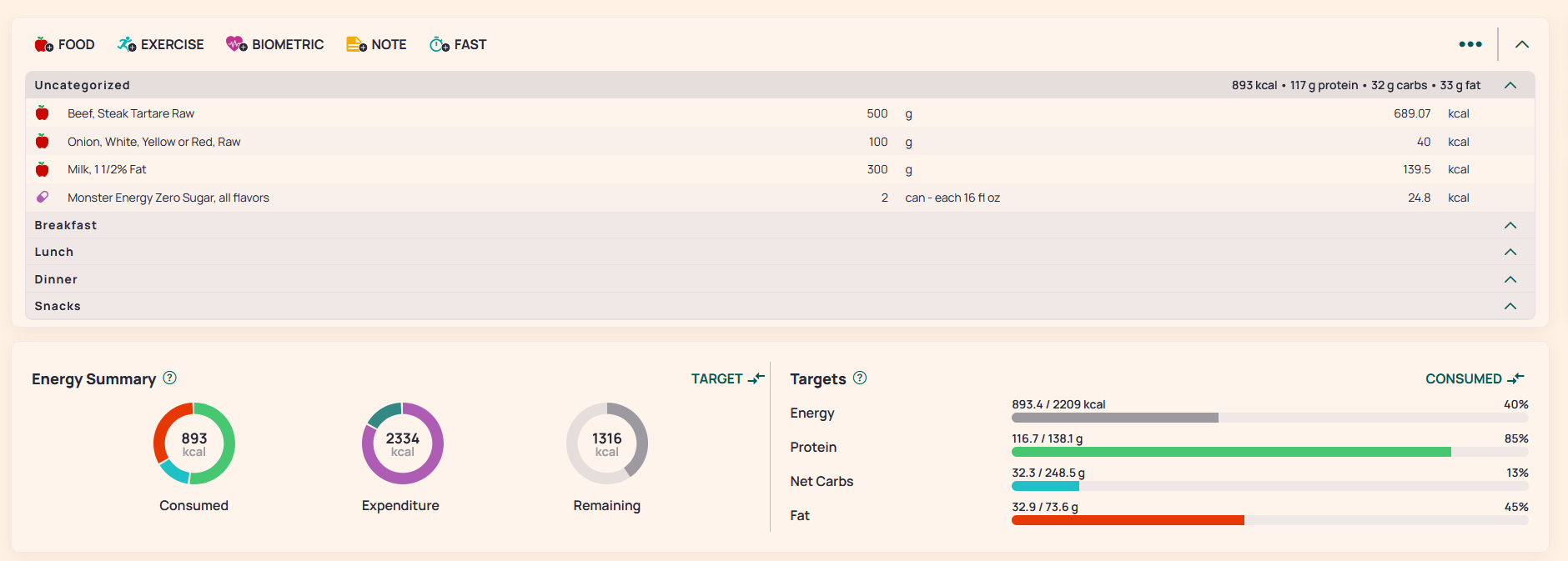Screen dimensions: 1568x561
Task: Click the arrows icon next to CONSUMED
Action: 1515,378
